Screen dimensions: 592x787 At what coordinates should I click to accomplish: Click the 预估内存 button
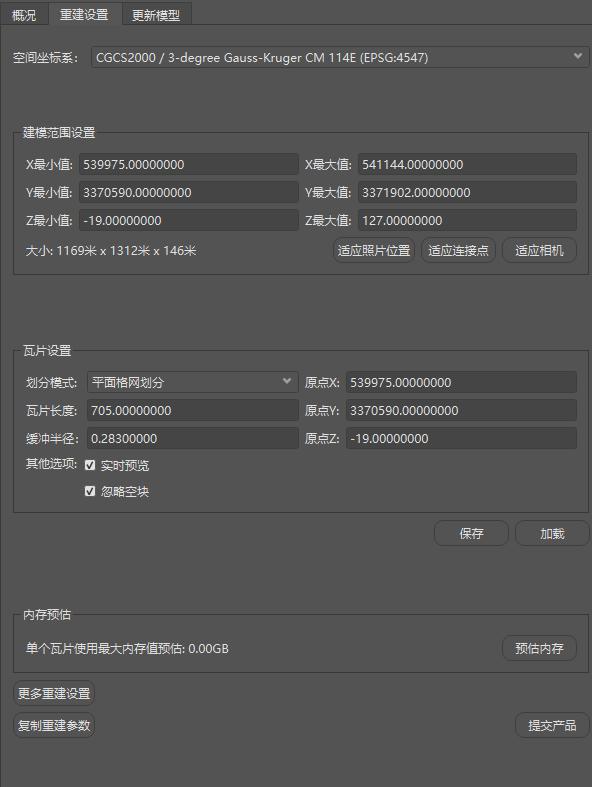point(539,648)
